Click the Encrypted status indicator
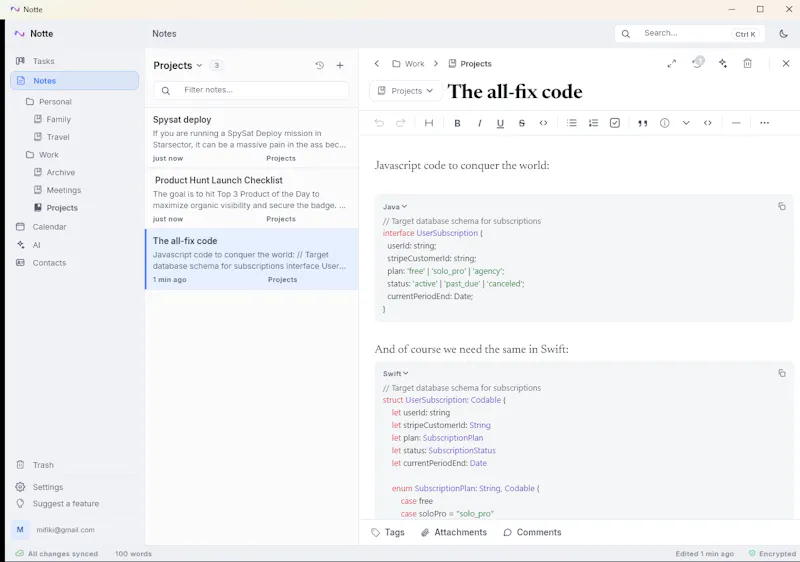 tap(772, 553)
